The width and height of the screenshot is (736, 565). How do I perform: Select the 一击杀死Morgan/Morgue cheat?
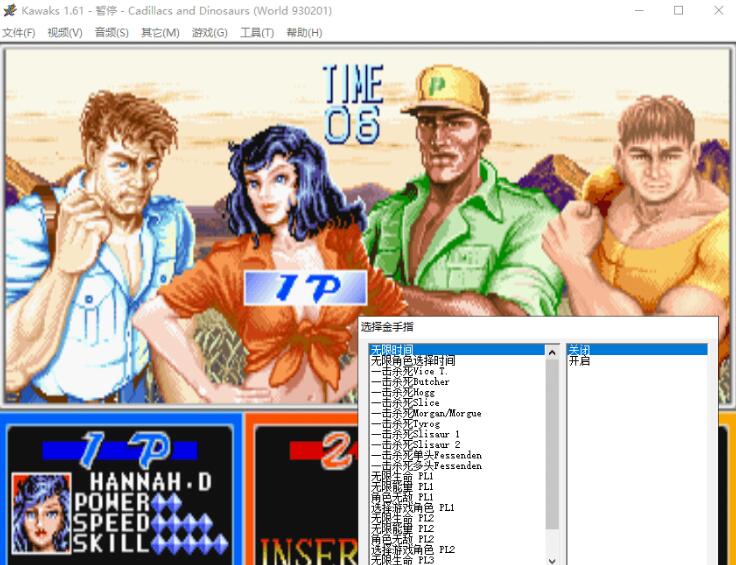click(457, 413)
